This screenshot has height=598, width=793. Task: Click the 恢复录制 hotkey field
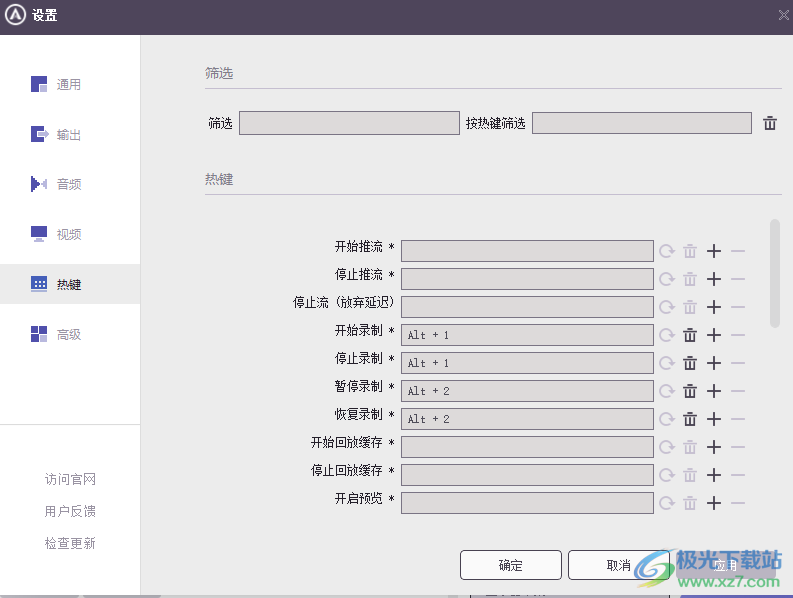(527, 419)
